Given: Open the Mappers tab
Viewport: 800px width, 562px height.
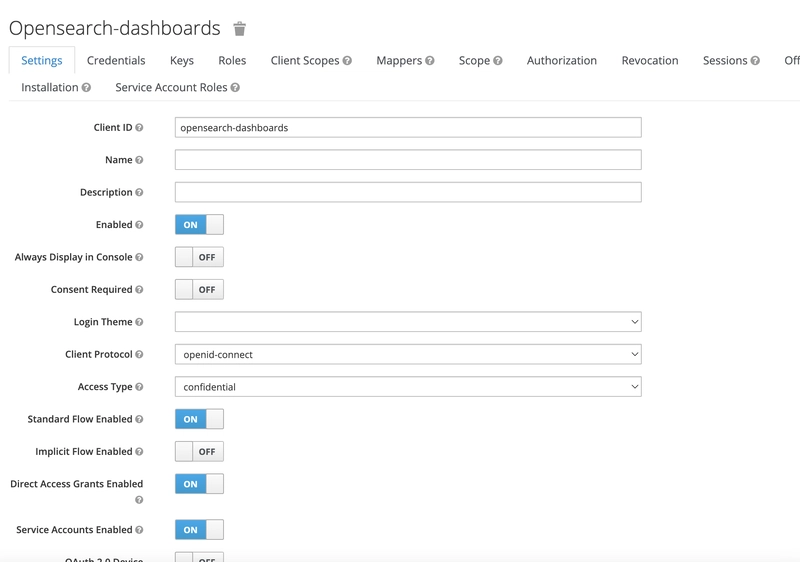Looking at the screenshot, I should pos(399,61).
